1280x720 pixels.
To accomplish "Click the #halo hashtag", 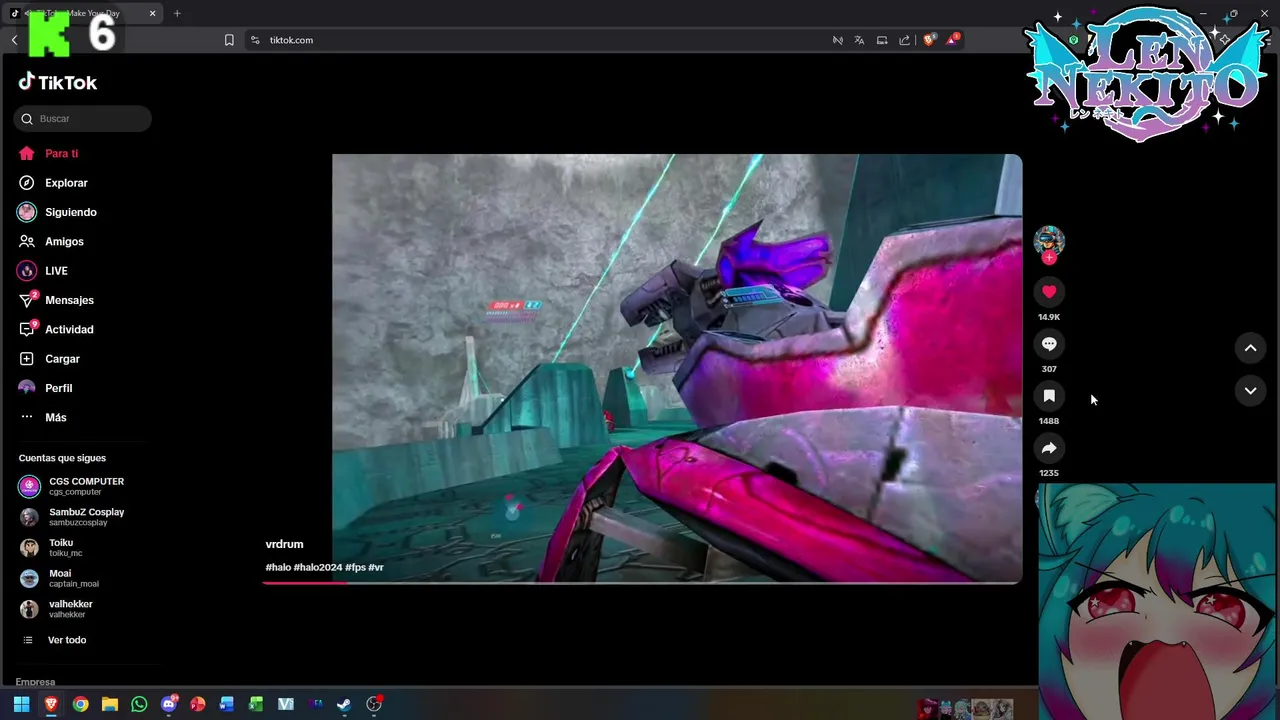I will 278,567.
